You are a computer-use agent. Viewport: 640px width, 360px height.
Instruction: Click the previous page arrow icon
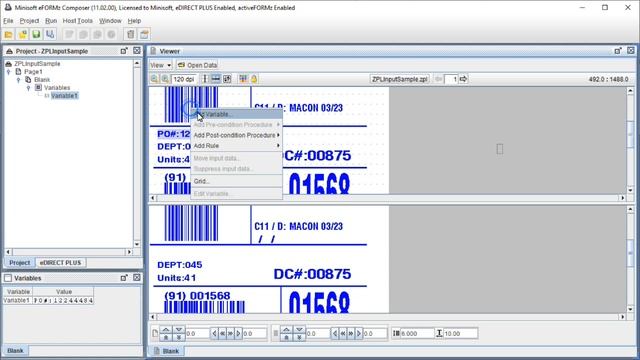point(439,79)
